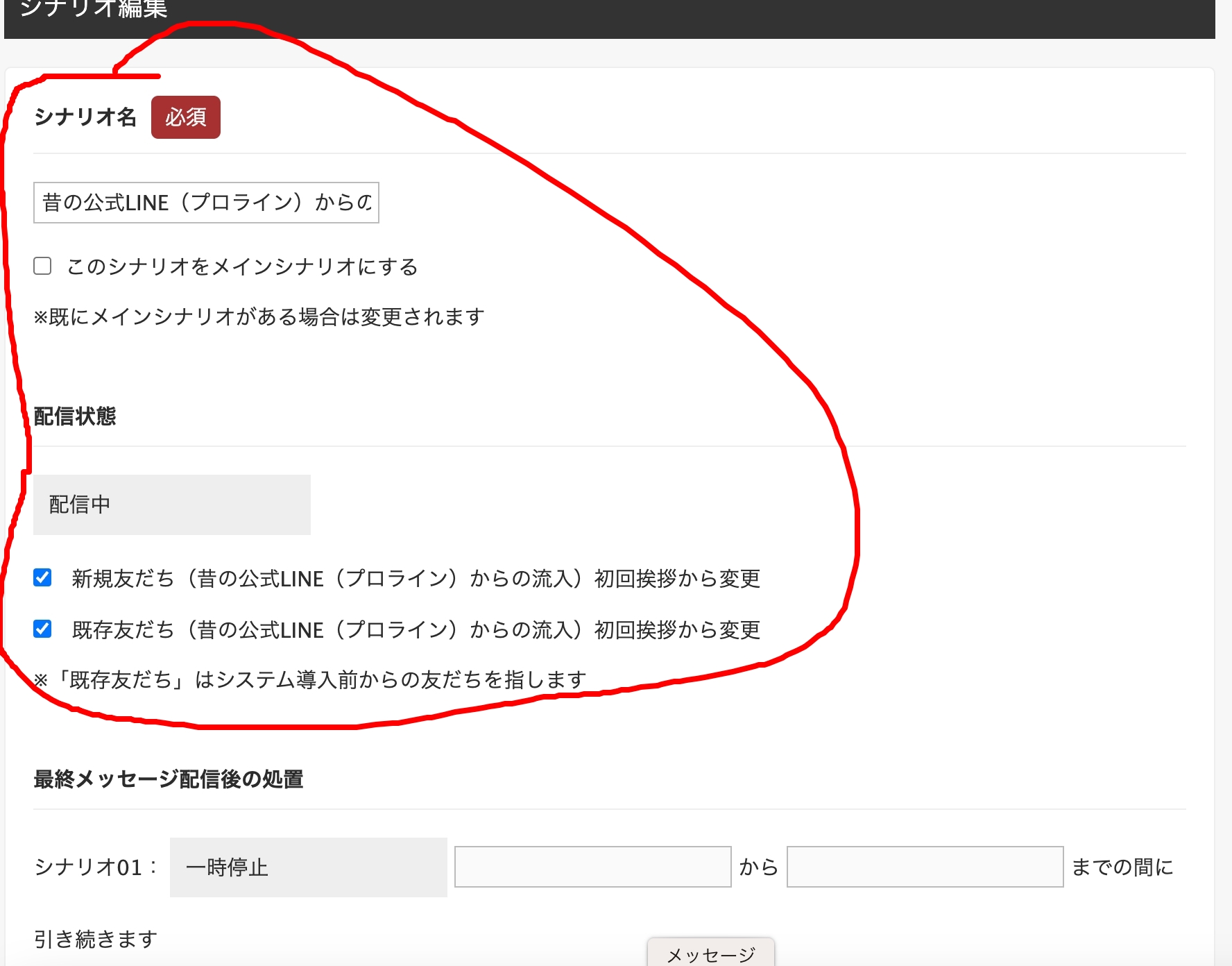Image resolution: width=1232 pixels, height=966 pixels.
Task: Click the 引き続きます text
Action: [96, 940]
